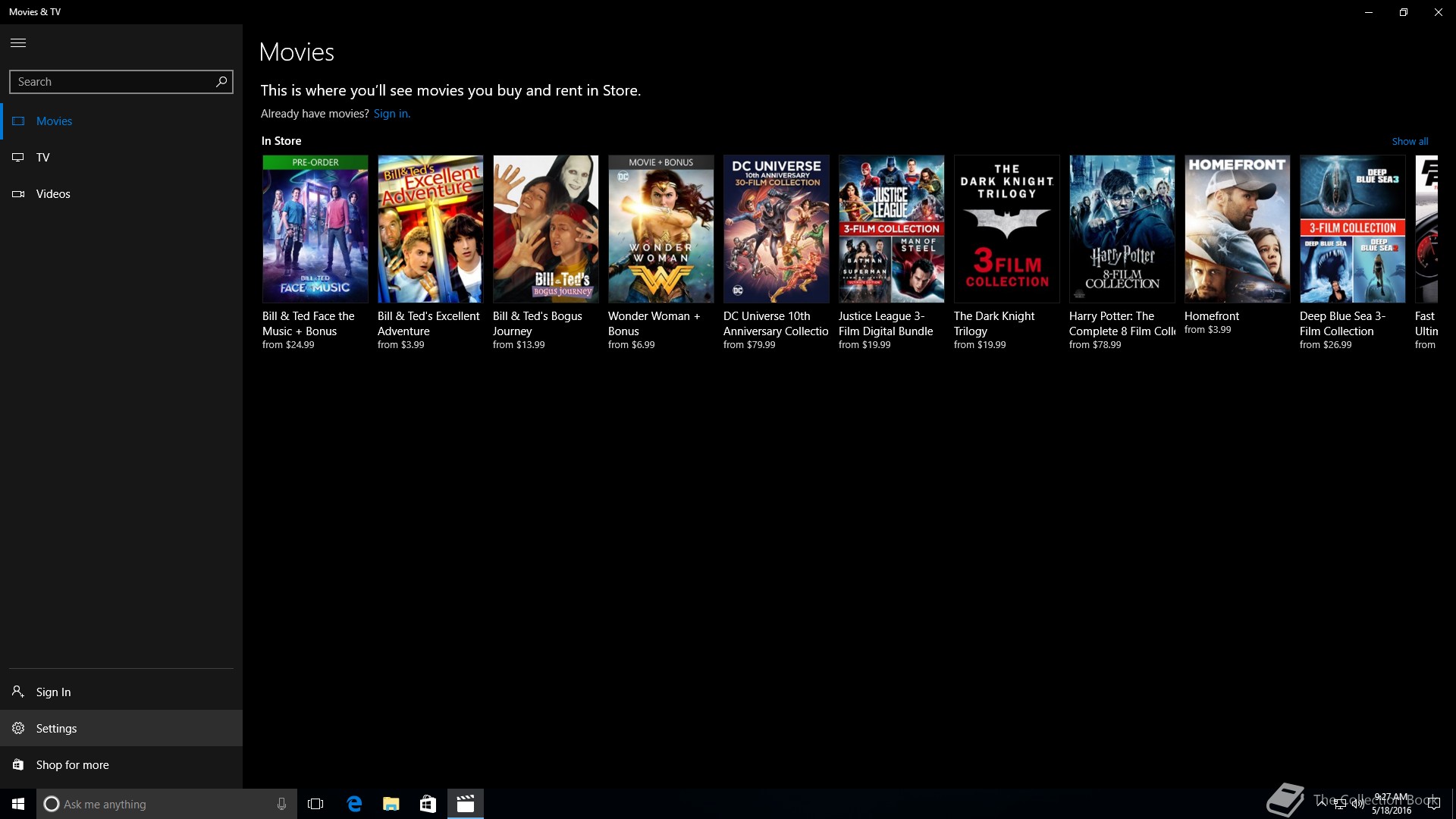Click the Cortana circle icon
The height and width of the screenshot is (819, 1456).
(51, 804)
